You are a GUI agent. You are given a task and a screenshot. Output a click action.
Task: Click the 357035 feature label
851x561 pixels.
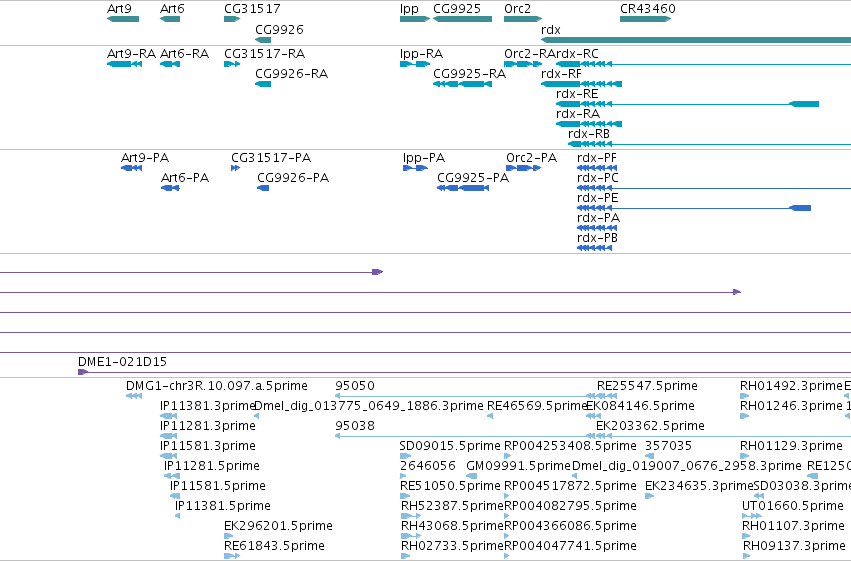click(x=669, y=446)
